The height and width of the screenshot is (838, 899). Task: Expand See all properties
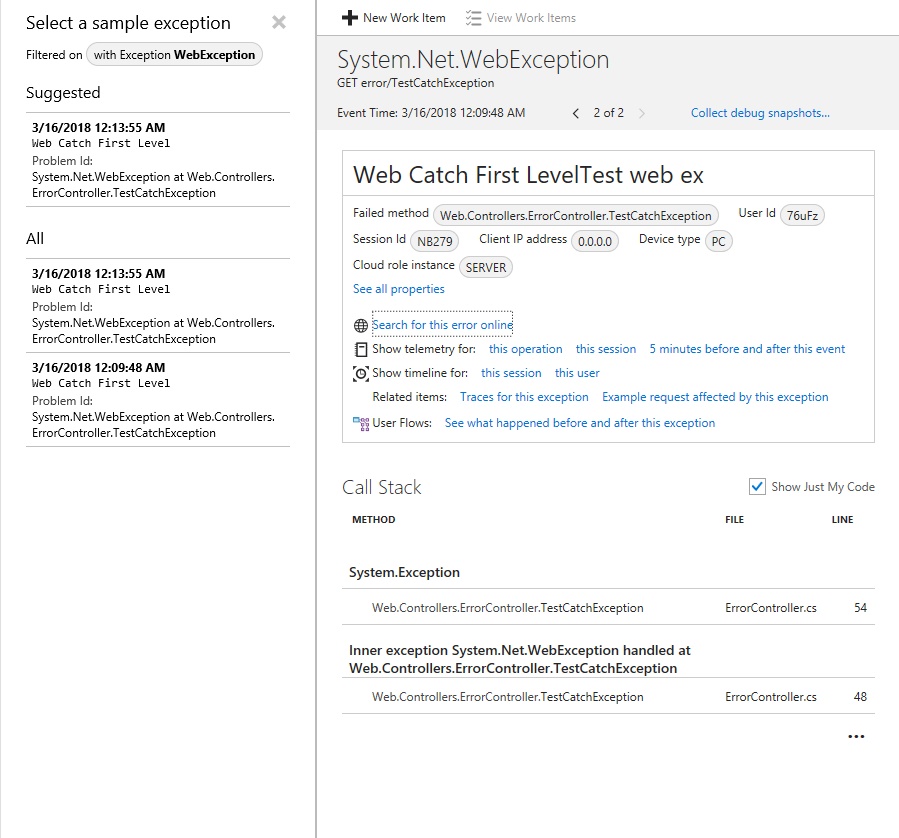[398, 288]
